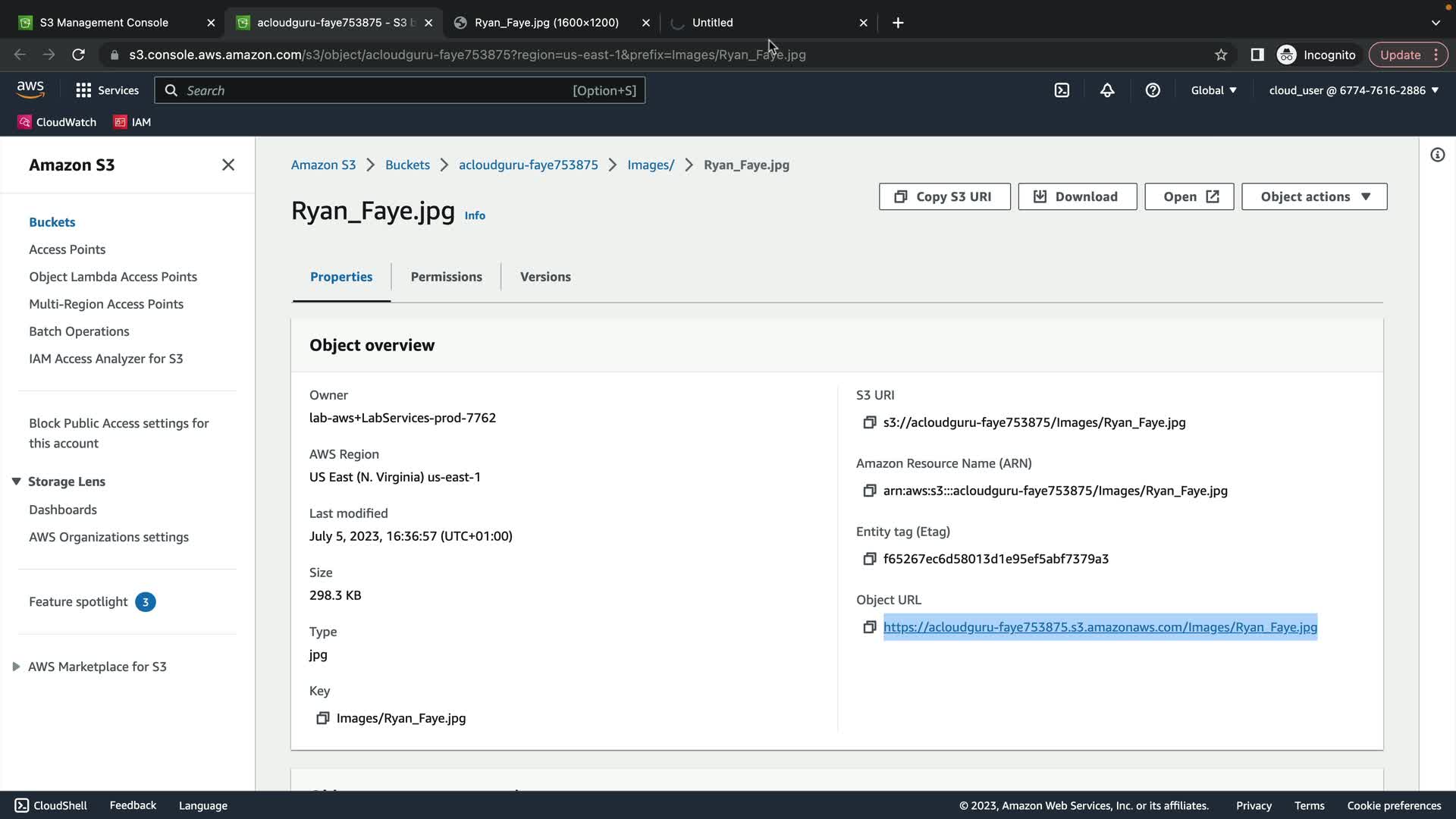Open the notifications bell icon
The height and width of the screenshot is (819, 1456).
pos(1107,90)
